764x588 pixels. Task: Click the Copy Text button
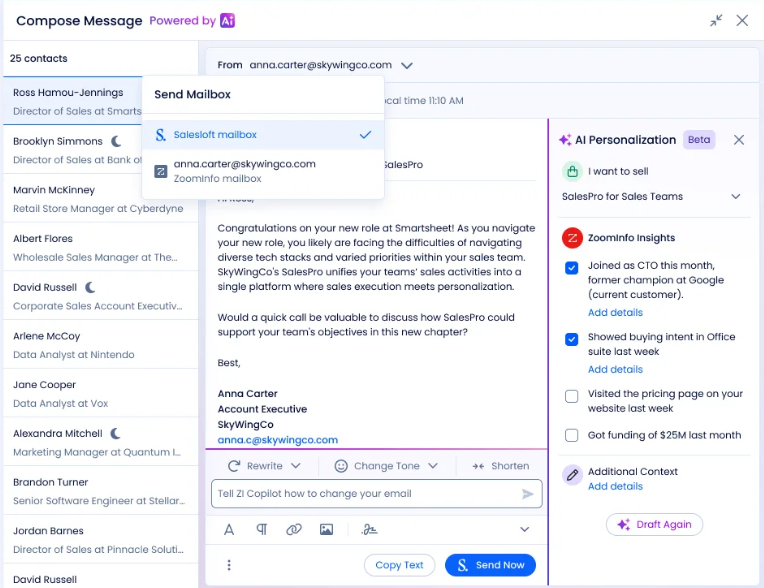click(399, 565)
